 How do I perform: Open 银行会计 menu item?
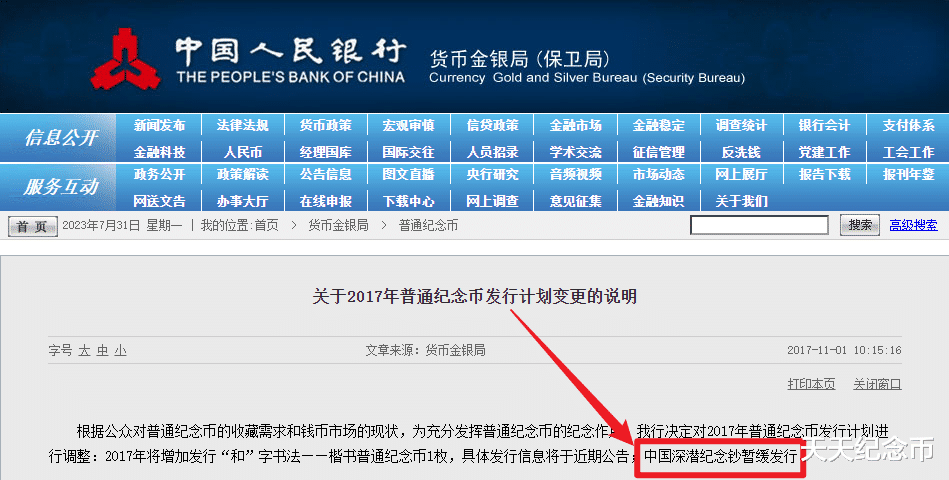pyautogui.click(x=824, y=125)
